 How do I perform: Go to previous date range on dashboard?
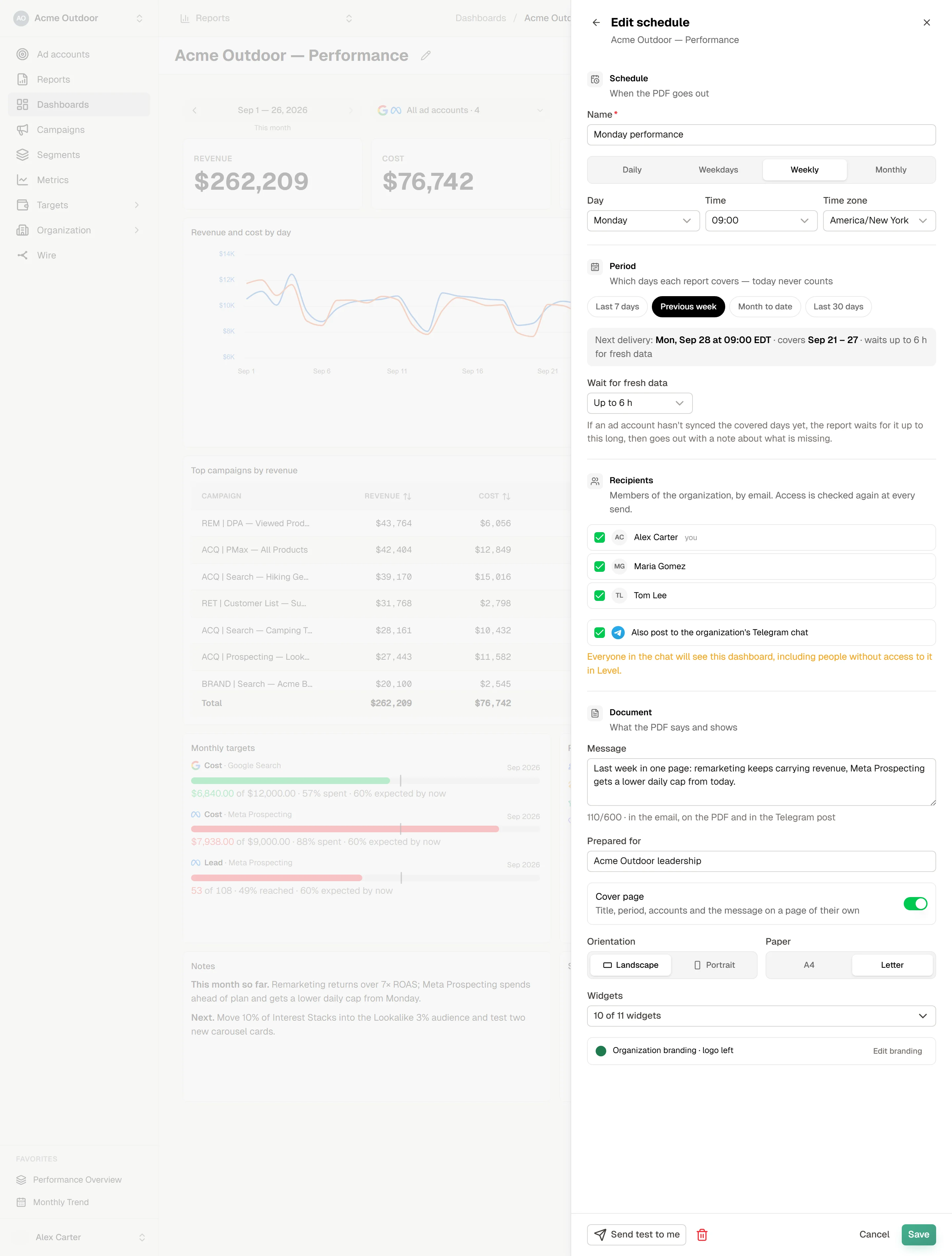[194, 110]
